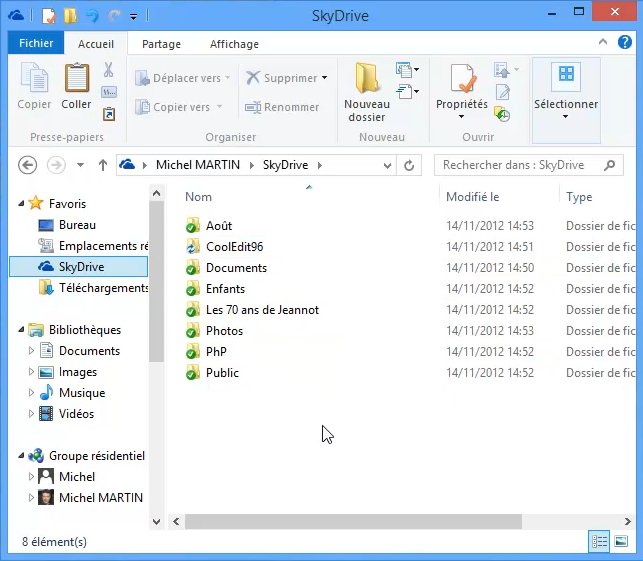Switch to large icons view in status bar

click(x=623, y=542)
